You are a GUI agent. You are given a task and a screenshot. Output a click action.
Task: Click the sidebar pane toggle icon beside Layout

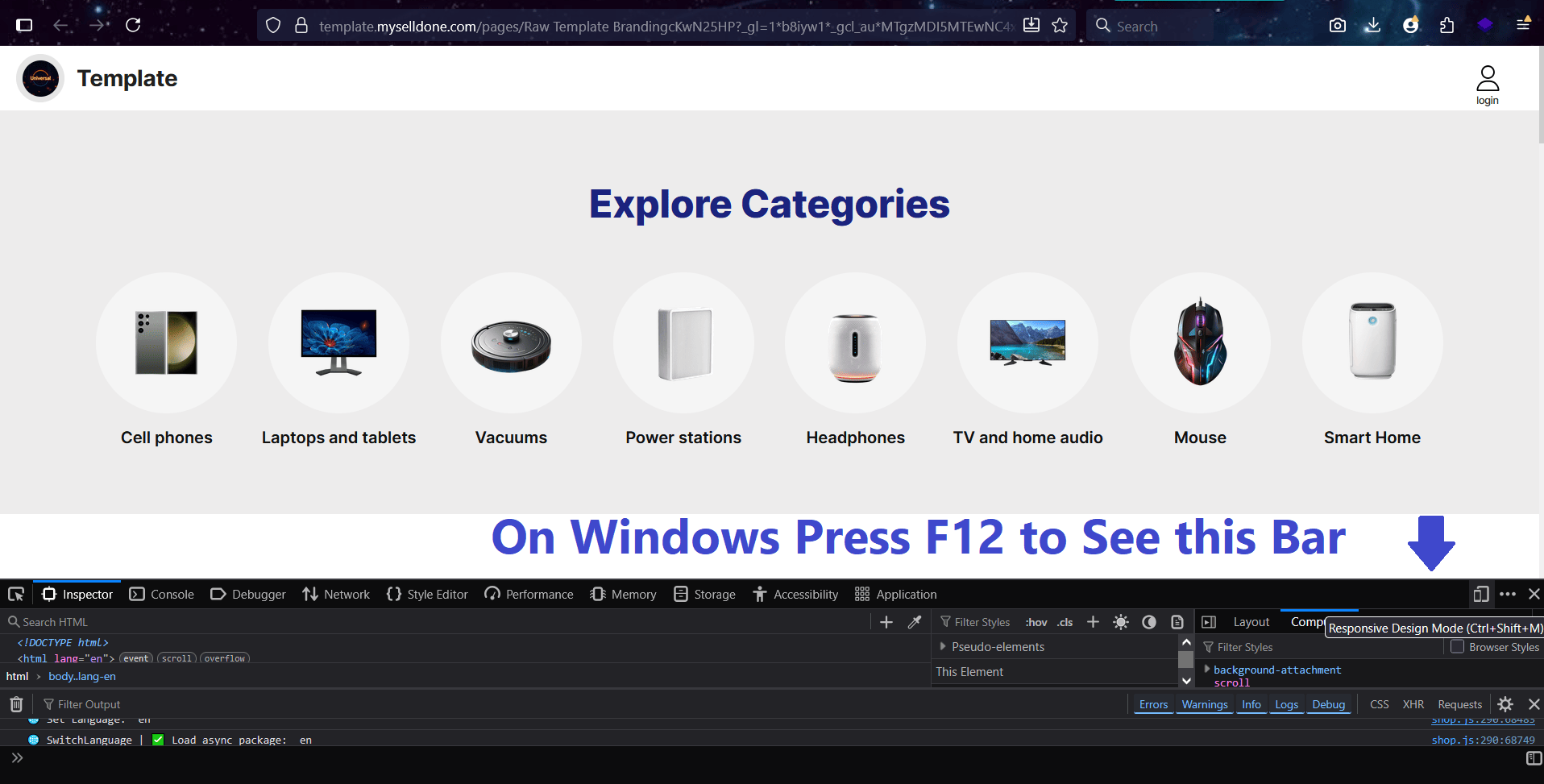(1209, 622)
